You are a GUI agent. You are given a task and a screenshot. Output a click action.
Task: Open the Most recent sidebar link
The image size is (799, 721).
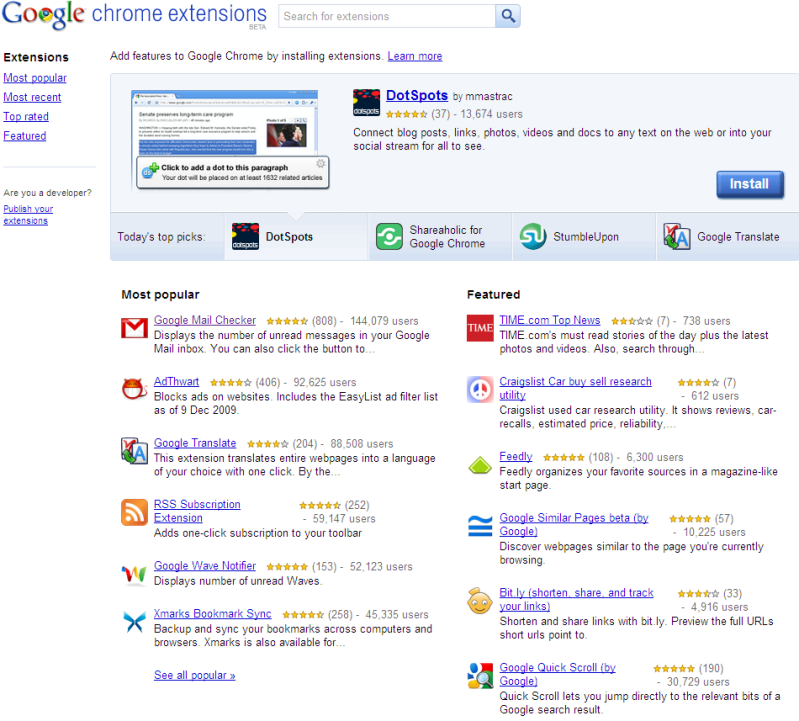(32, 97)
